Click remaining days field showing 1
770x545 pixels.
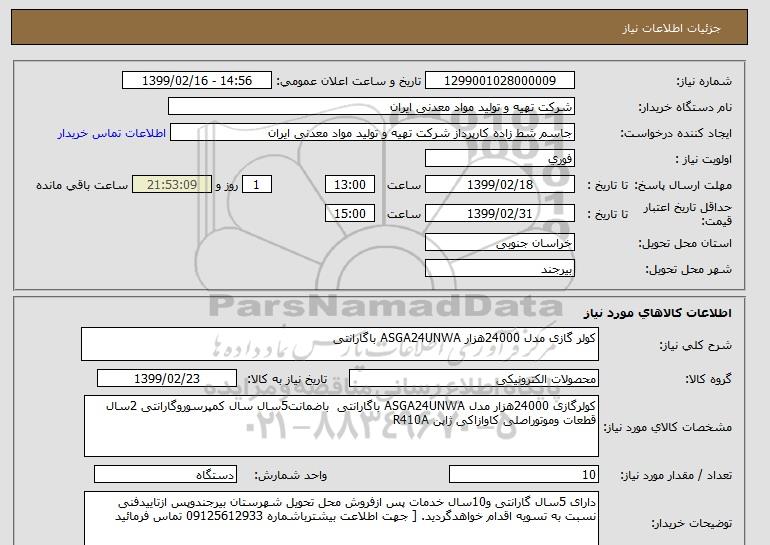(x=256, y=185)
